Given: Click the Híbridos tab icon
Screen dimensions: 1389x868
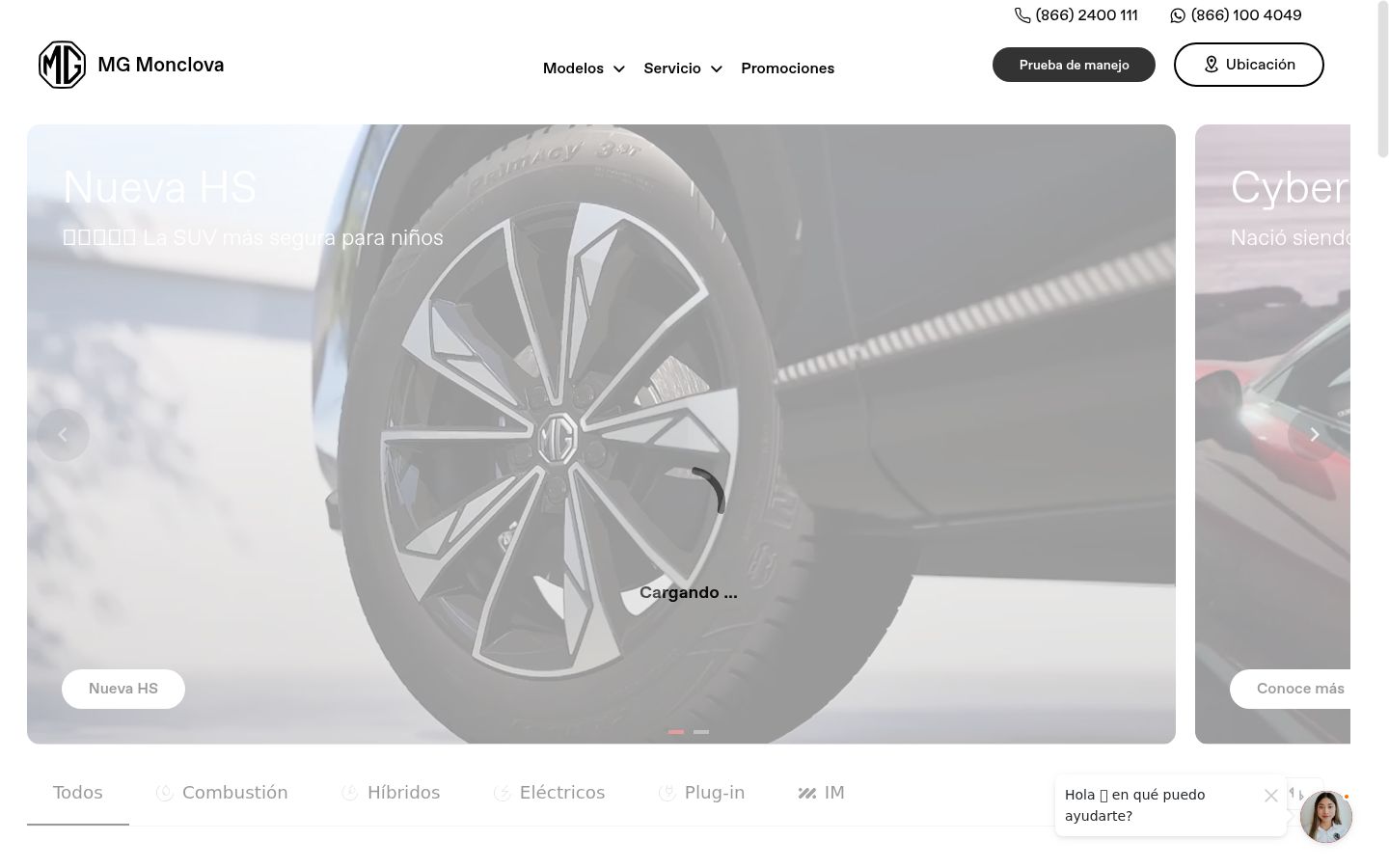Looking at the screenshot, I should (350, 793).
